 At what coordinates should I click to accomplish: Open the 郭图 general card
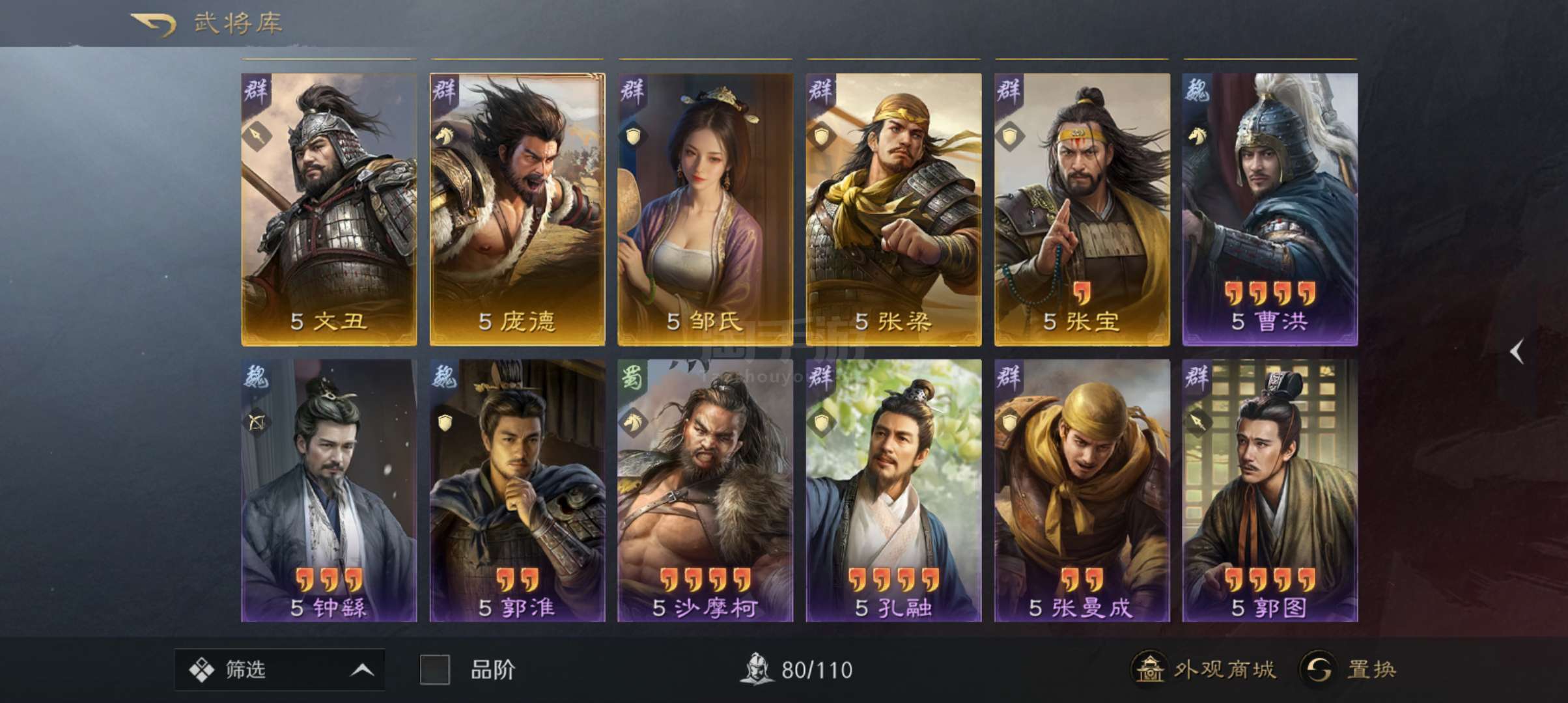coord(1270,491)
